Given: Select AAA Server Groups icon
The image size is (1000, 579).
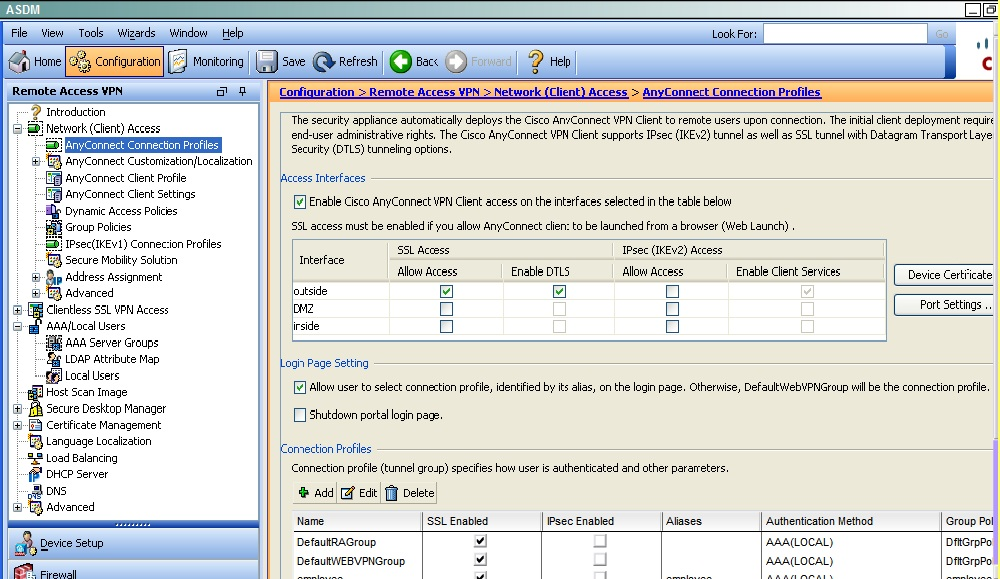Looking at the screenshot, I should pyautogui.click(x=54, y=342).
